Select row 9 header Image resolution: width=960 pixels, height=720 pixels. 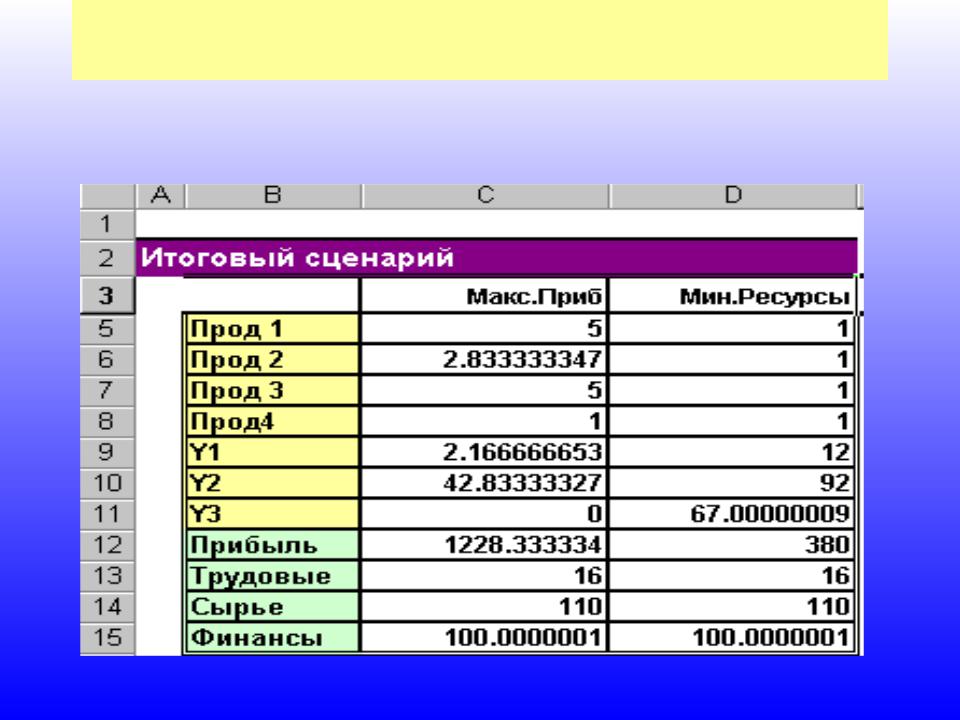pos(107,452)
